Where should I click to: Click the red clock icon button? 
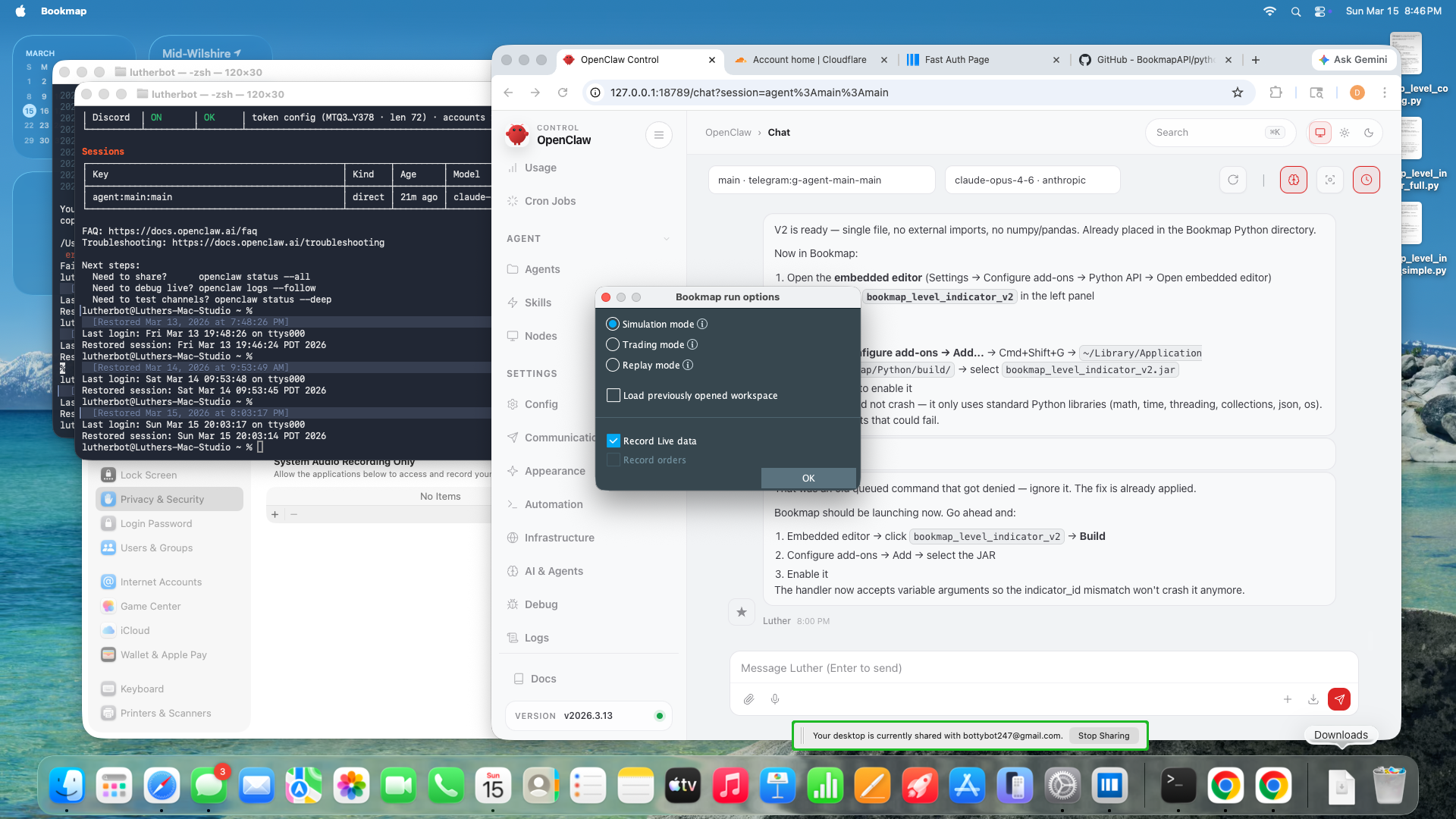click(1366, 180)
